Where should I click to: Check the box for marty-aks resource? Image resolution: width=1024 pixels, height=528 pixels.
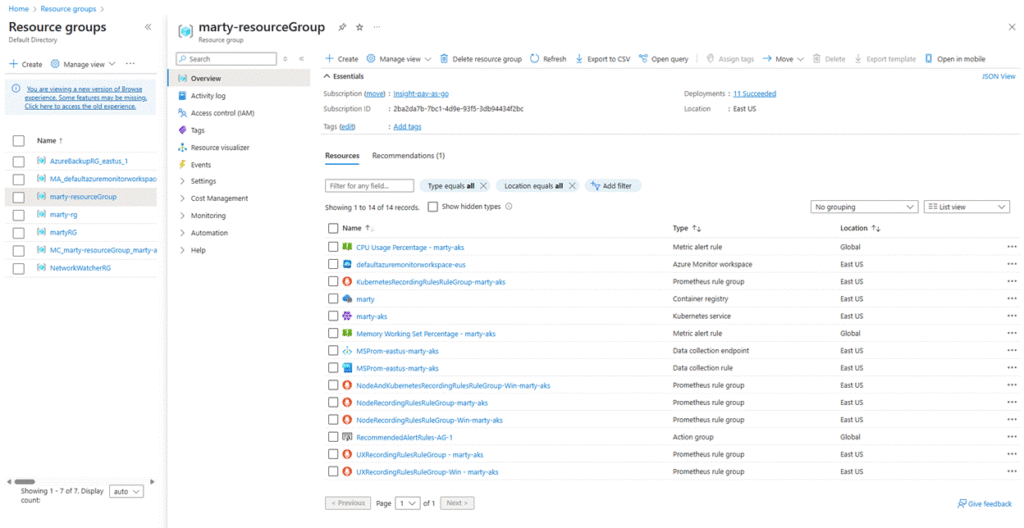[x=334, y=316]
